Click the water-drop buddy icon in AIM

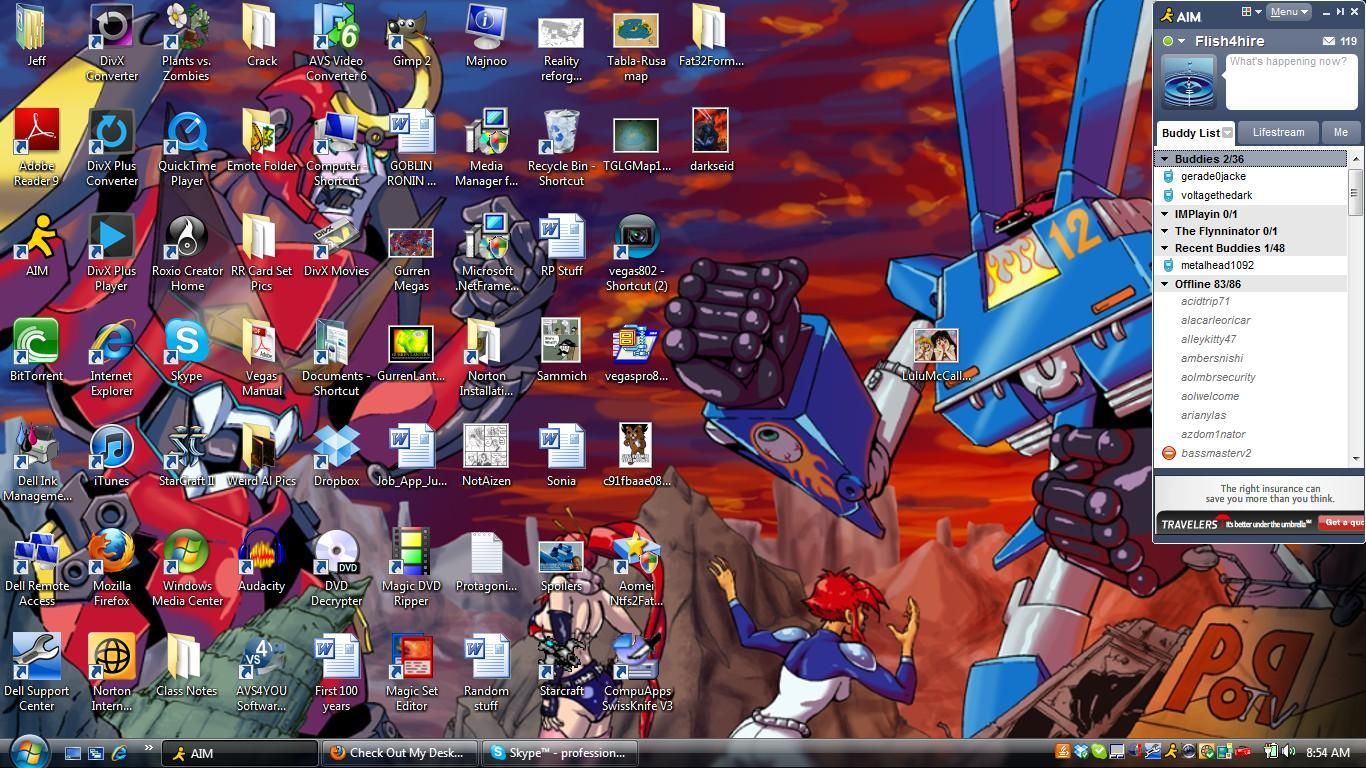click(1188, 81)
